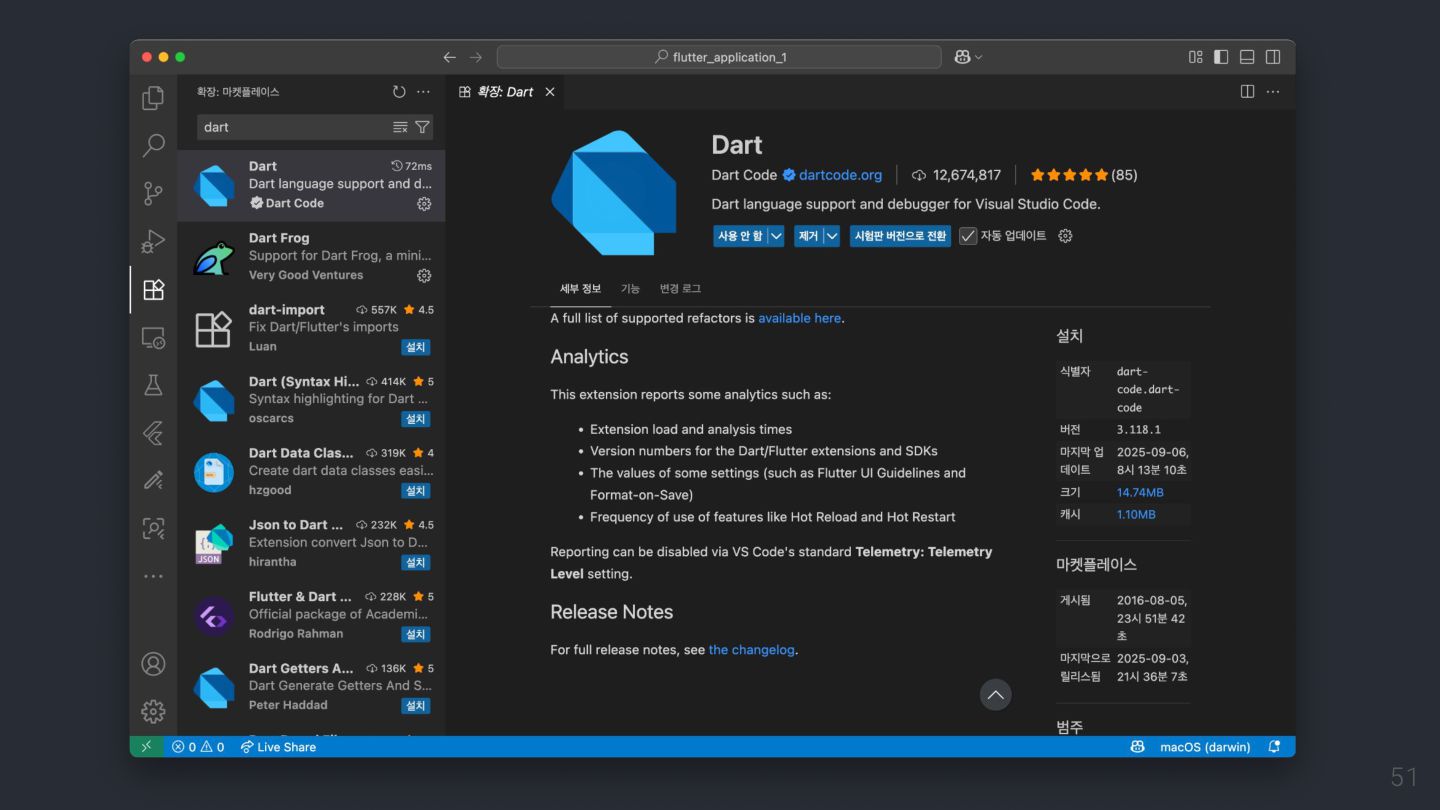Open the Accounts menu icon

point(153,664)
